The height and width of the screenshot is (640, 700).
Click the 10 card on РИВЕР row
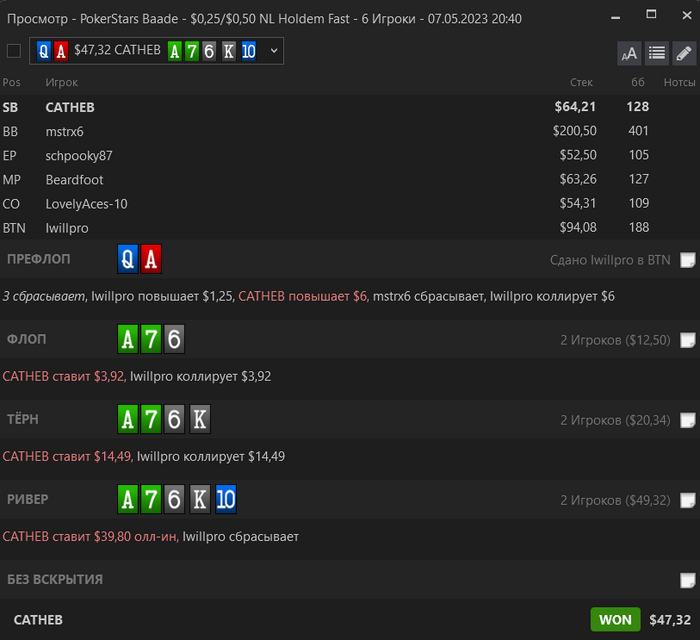225,499
